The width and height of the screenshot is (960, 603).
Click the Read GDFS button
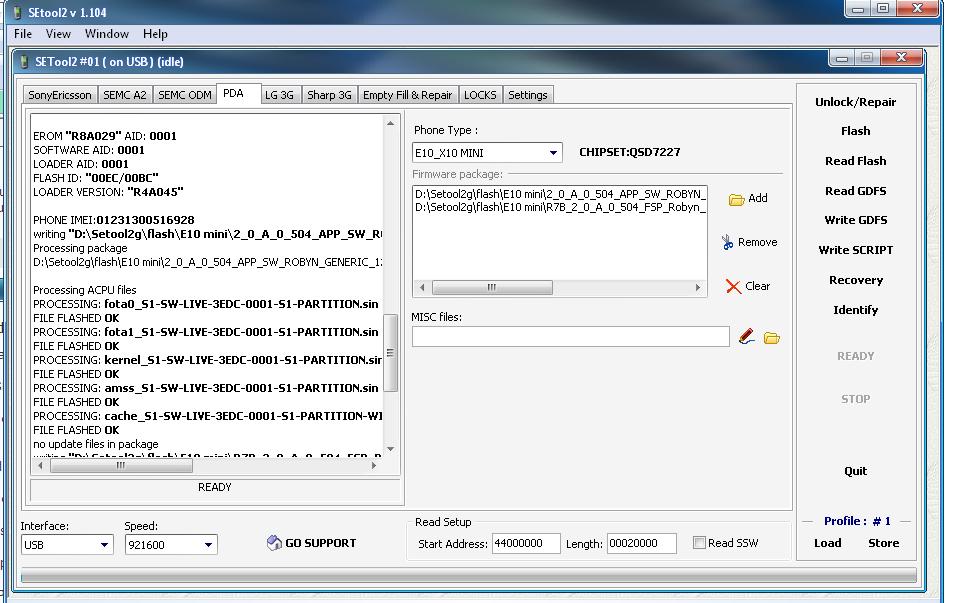[855, 191]
